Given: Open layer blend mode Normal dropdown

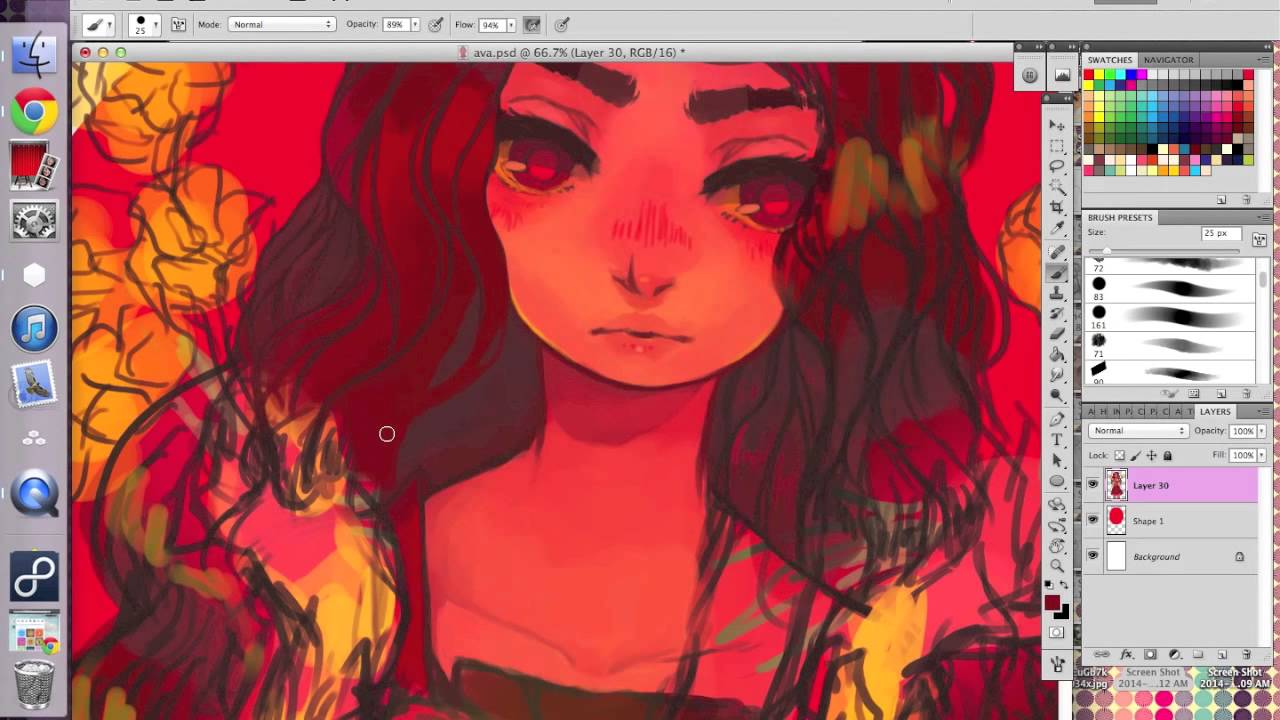Looking at the screenshot, I should click(x=1138, y=431).
